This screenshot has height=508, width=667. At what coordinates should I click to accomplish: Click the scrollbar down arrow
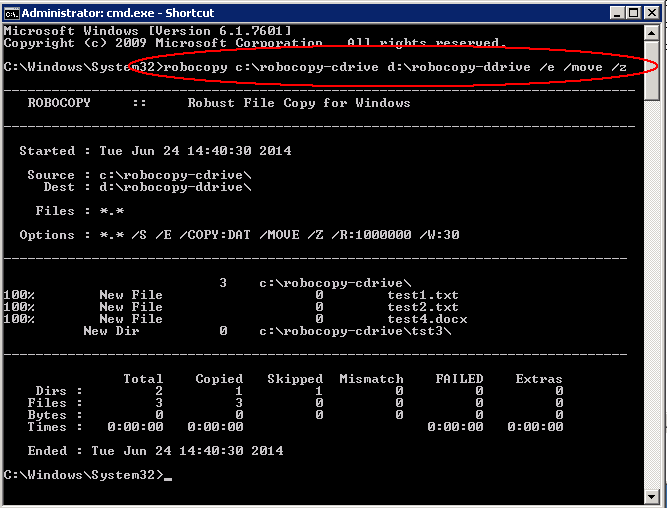(x=651, y=496)
